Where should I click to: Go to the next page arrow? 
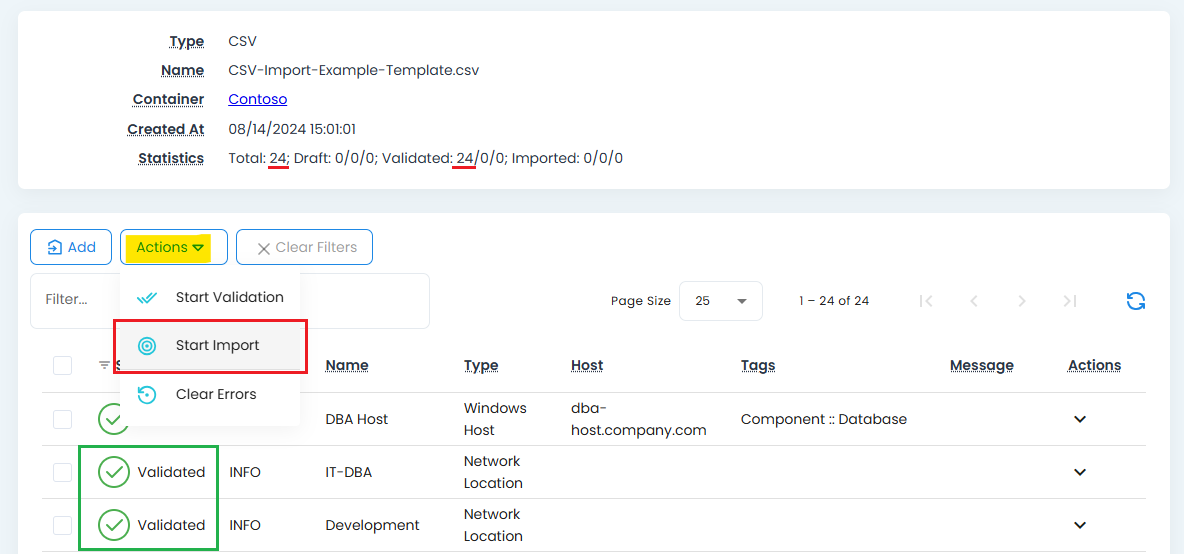tap(1021, 301)
